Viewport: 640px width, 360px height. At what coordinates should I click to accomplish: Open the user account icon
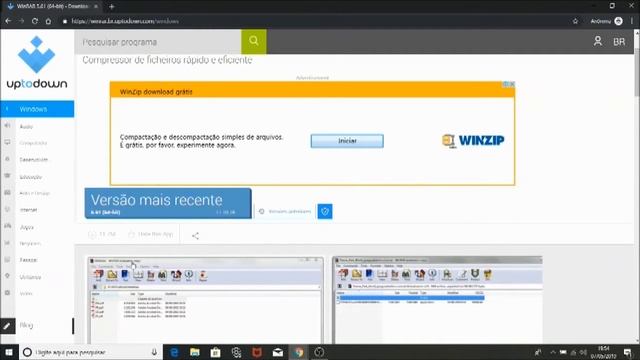(598, 41)
